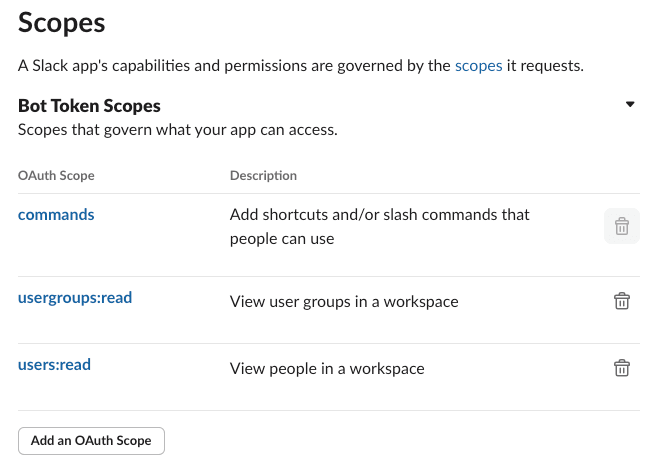Screen dimensions: 660x466
Task: Open the commands scope link
Action: coord(56,215)
